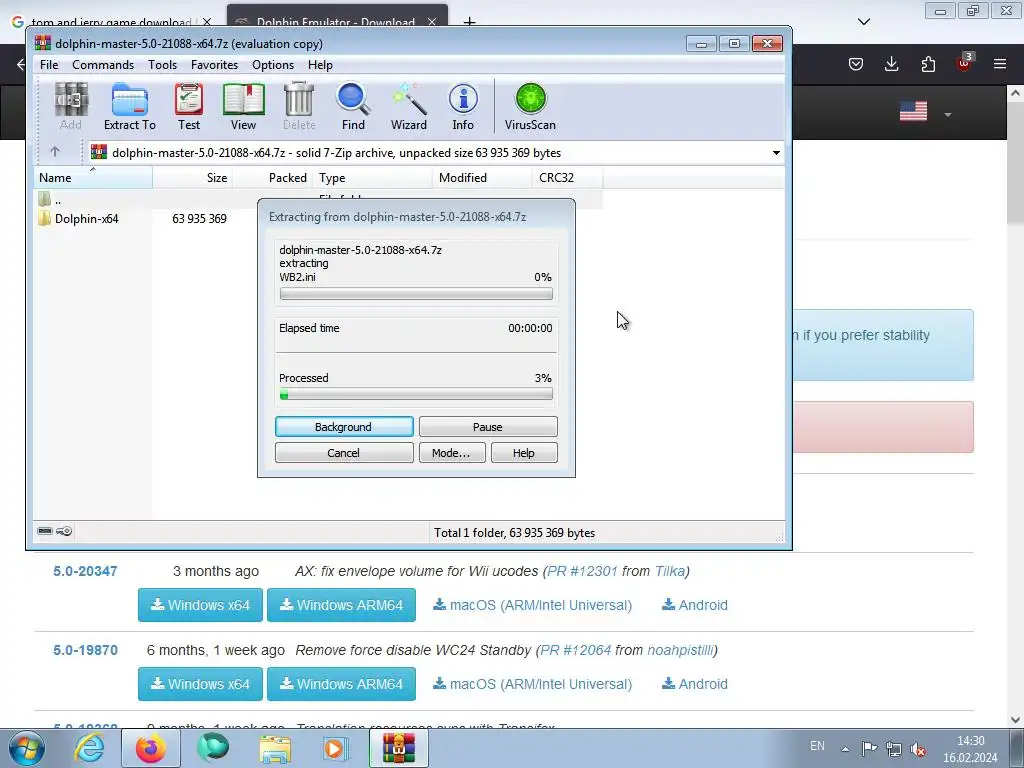The width and height of the screenshot is (1024, 768).
Task: Open PR #12064 link
Action: (575, 650)
